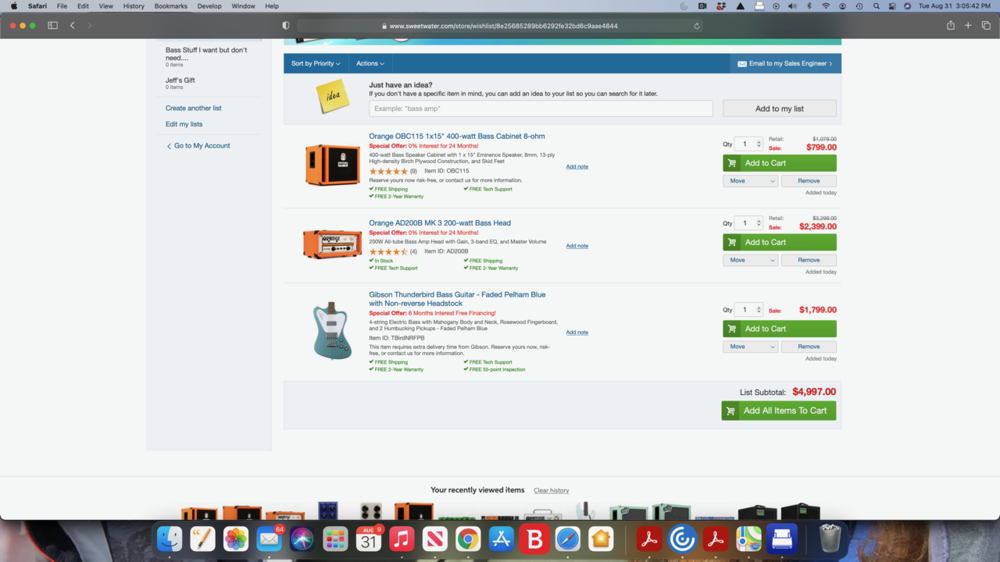Click the Safari Share icon
1000x562 pixels.
(x=950, y=25)
